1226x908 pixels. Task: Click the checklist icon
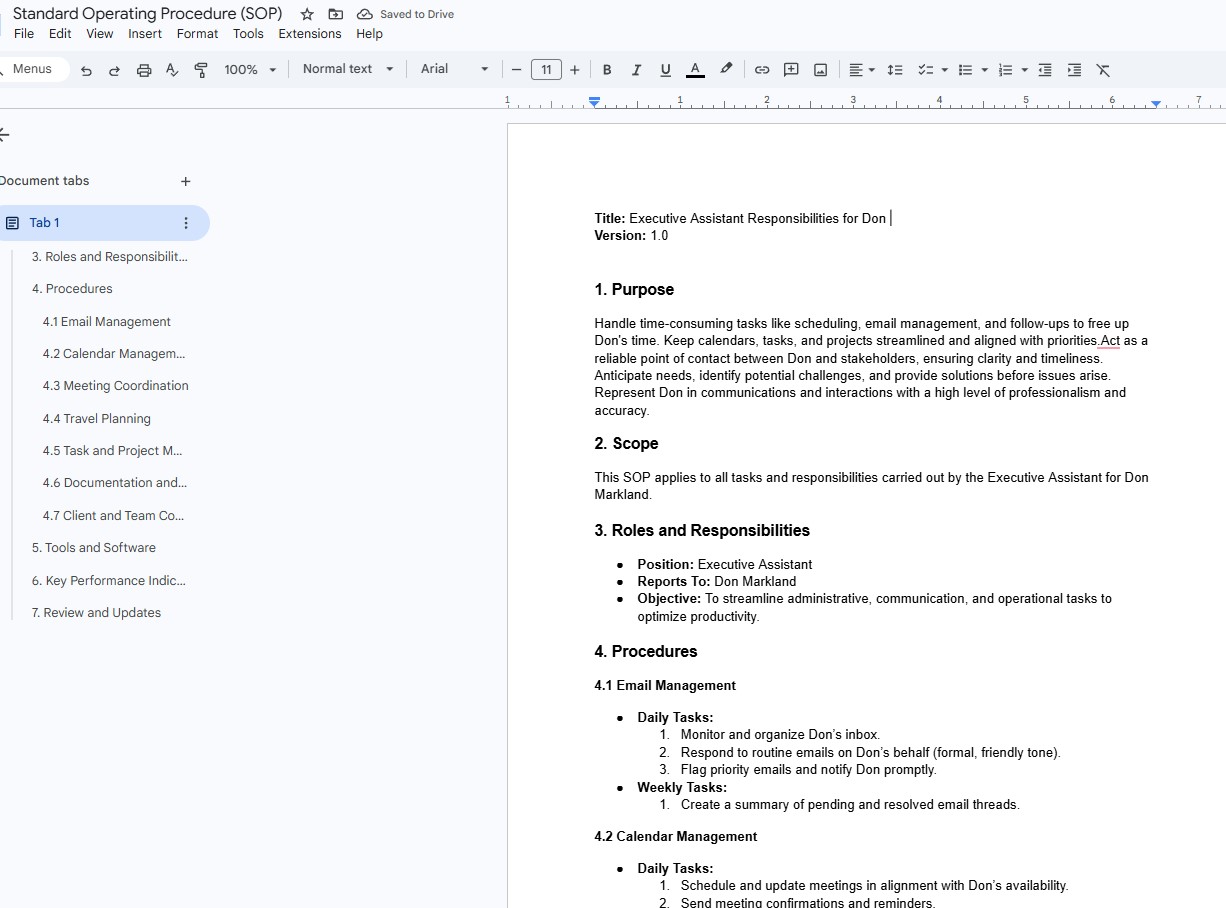click(925, 70)
